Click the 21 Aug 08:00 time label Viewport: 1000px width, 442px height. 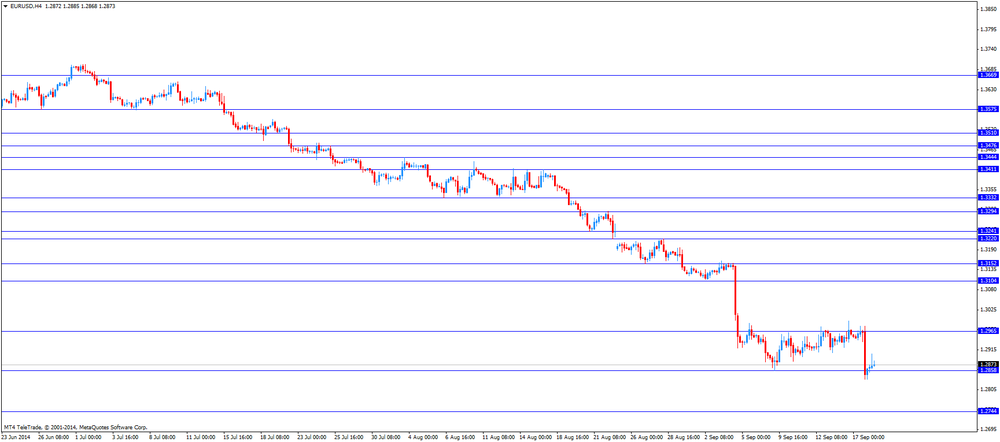point(610,438)
